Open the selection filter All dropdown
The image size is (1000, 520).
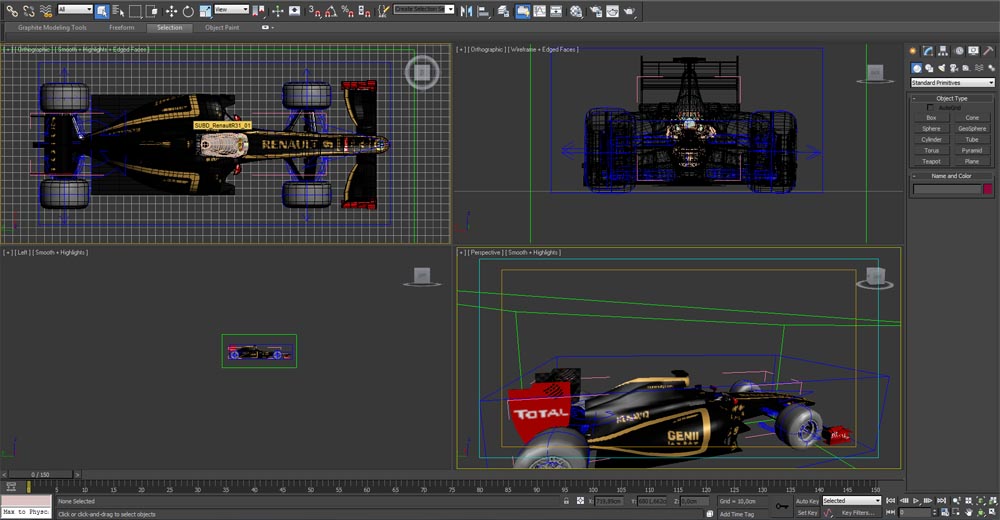[x=75, y=10]
